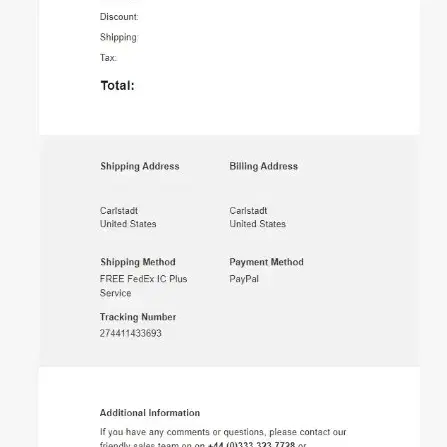Click the tracking number 274411433693
Screen dimensions: 447x447
[131, 333]
